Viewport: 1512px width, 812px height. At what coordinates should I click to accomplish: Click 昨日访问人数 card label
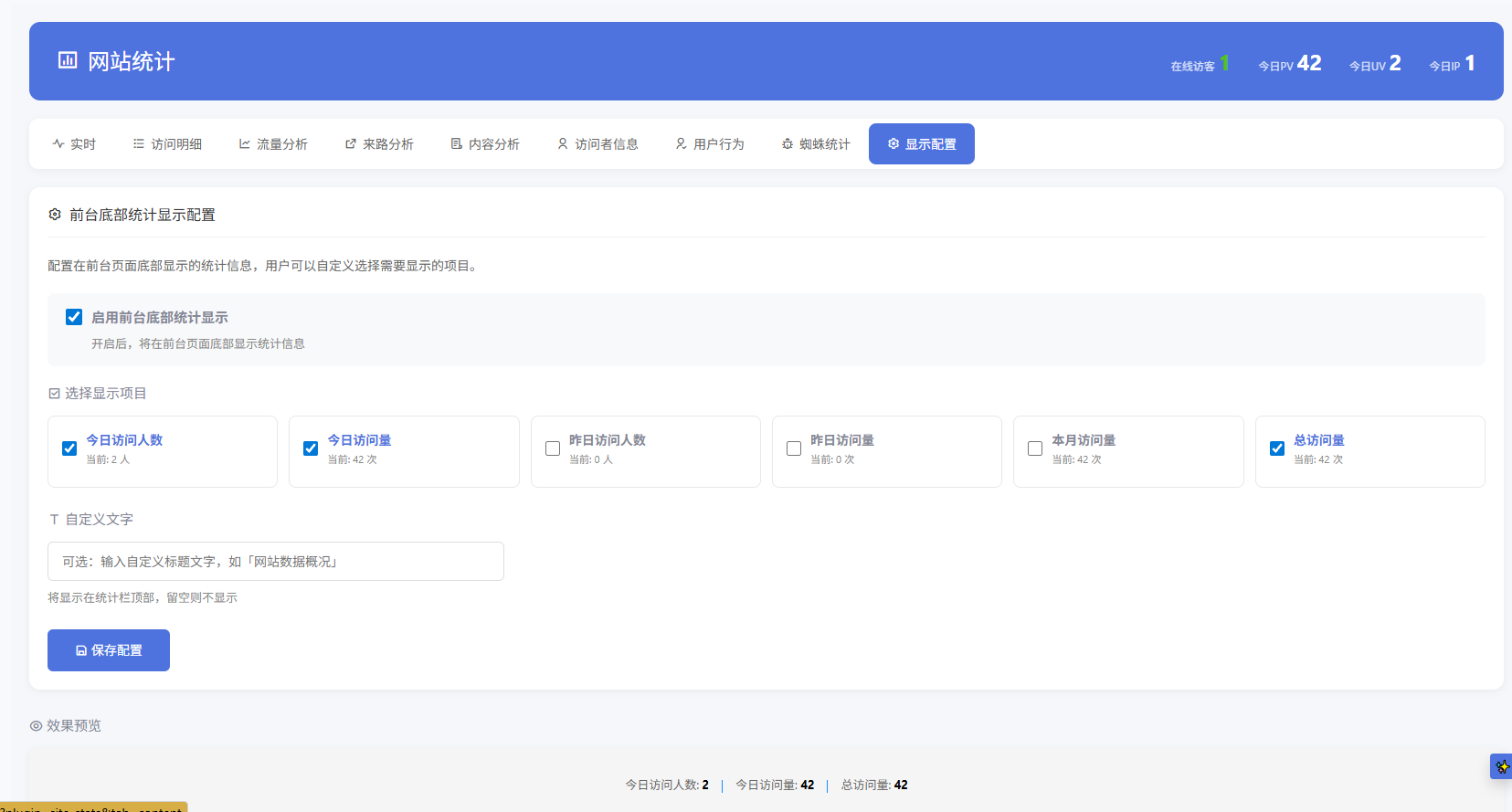(x=608, y=440)
